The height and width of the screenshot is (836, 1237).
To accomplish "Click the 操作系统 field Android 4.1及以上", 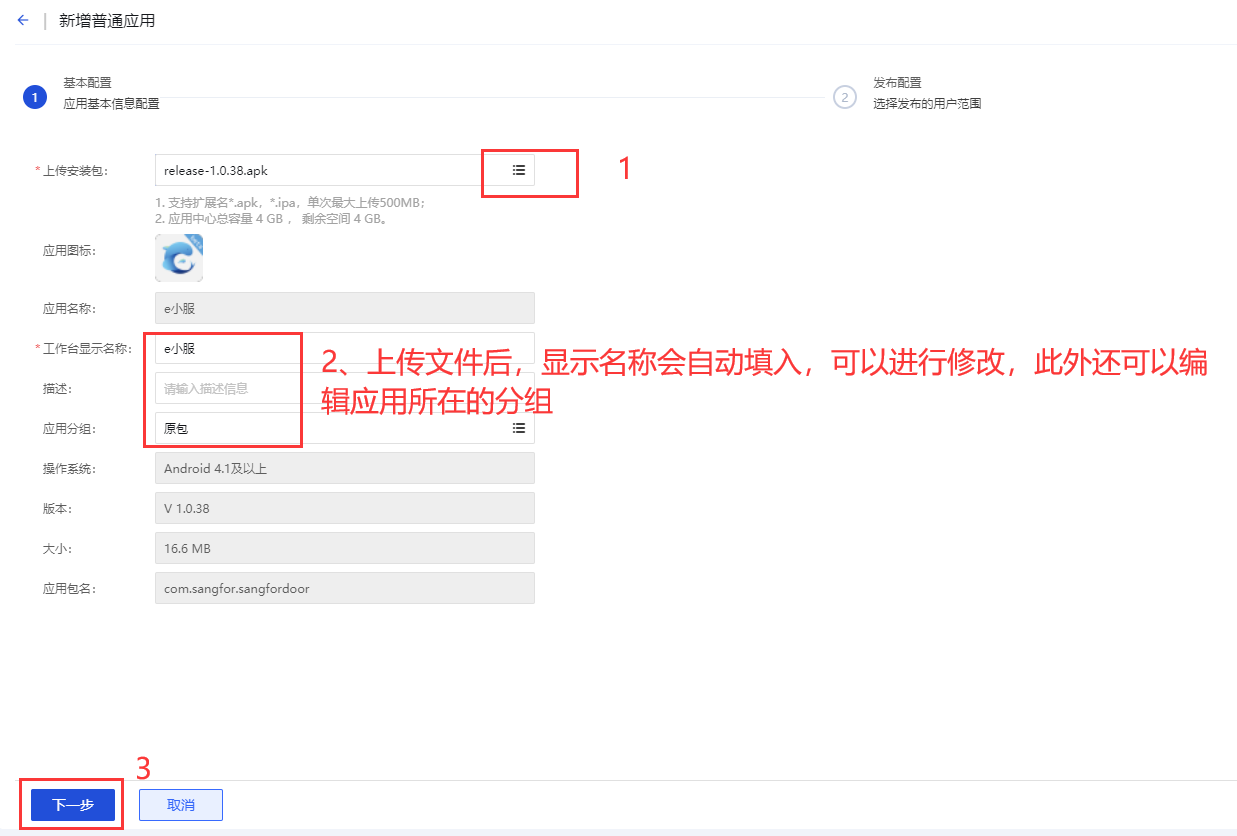I will [345, 468].
